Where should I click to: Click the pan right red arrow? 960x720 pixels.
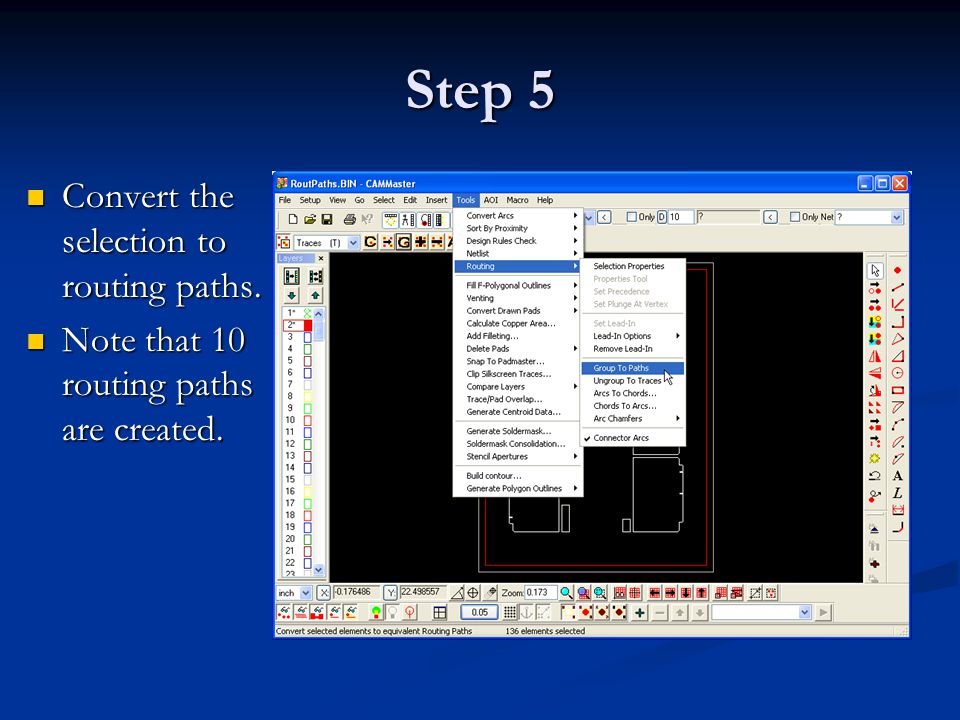click(670, 593)
